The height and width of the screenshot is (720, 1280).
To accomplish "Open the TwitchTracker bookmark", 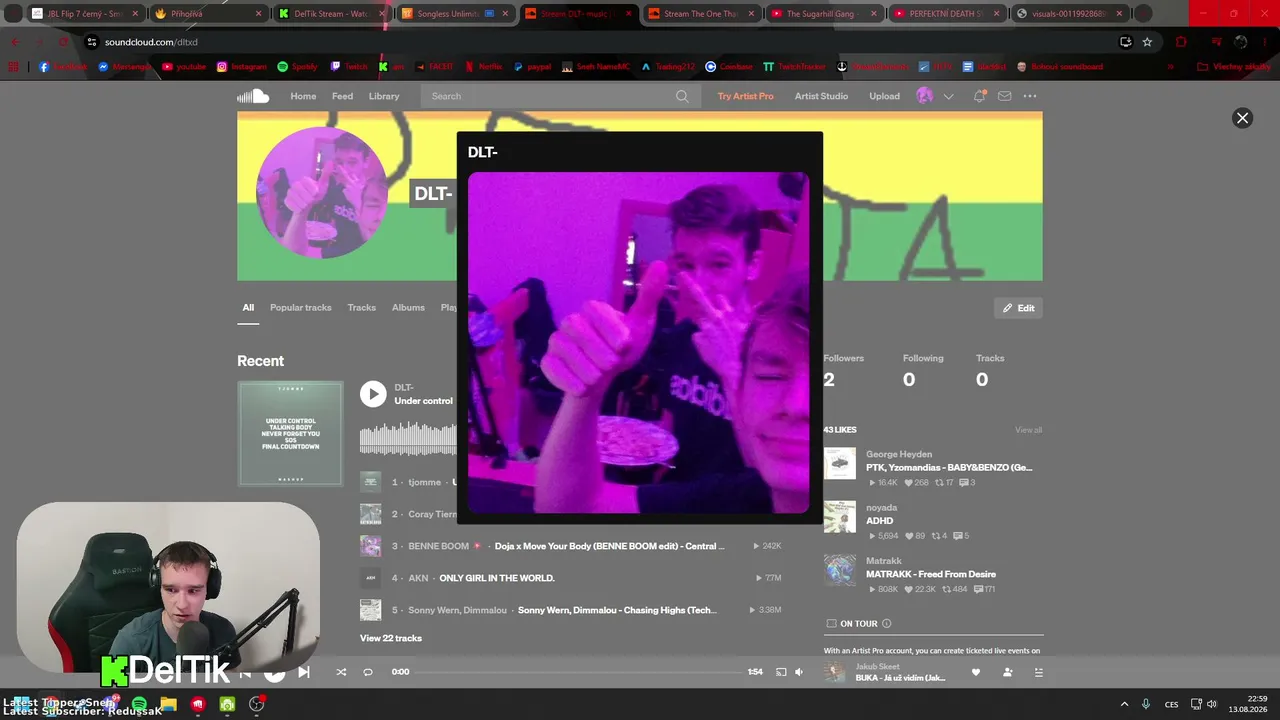I will (795, 67).
